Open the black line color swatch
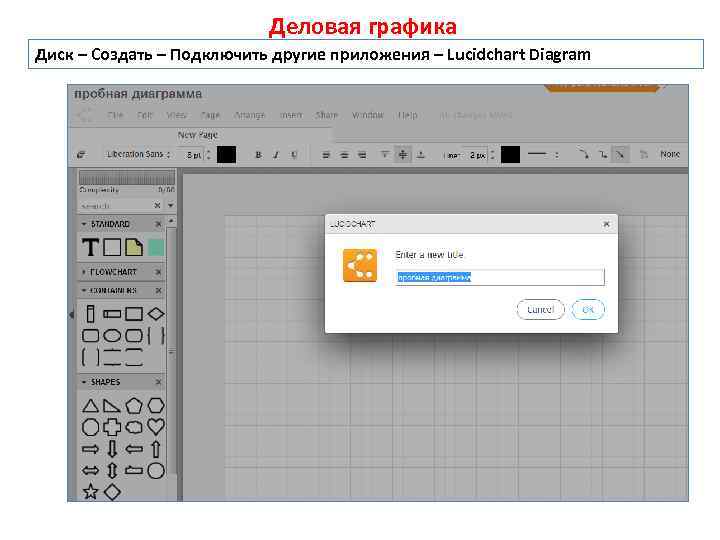The width and height of the screenshot is (720, 540). pyautogui.click(x=510, y=155)
